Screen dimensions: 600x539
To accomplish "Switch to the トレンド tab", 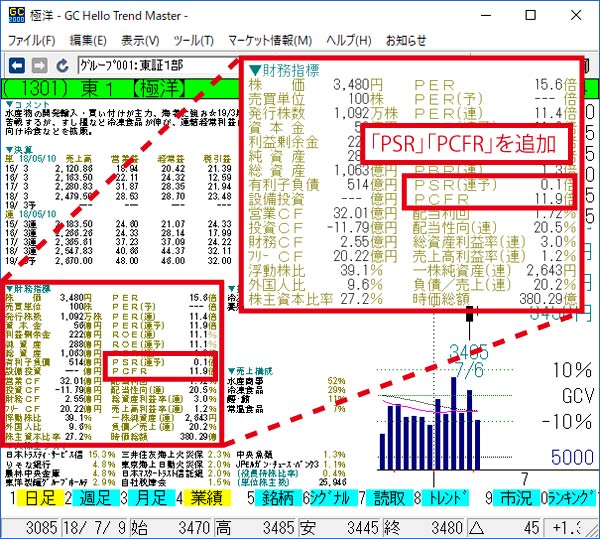I will (445, 498).
